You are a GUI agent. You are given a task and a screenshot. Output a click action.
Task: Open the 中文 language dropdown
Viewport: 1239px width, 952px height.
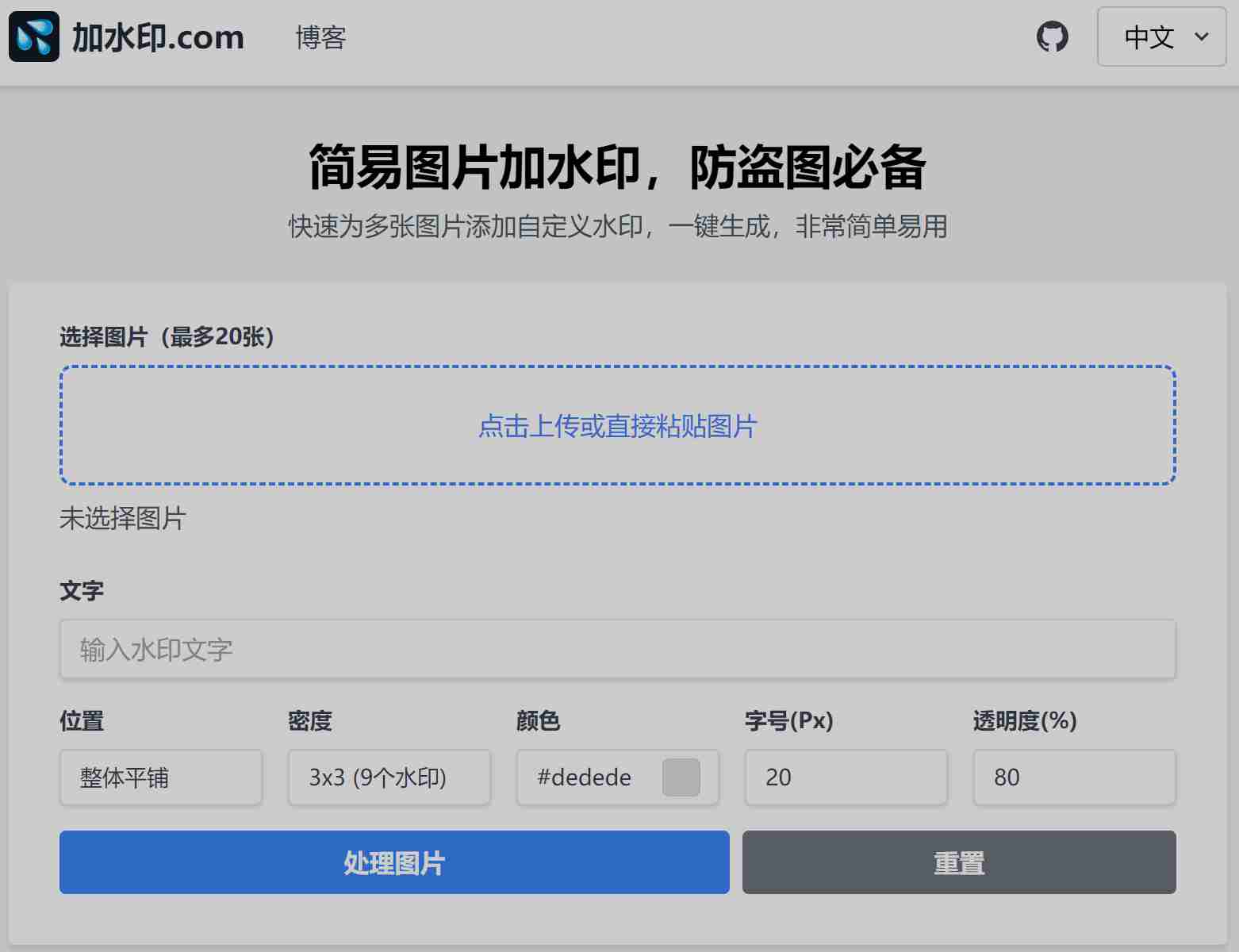1162,36
